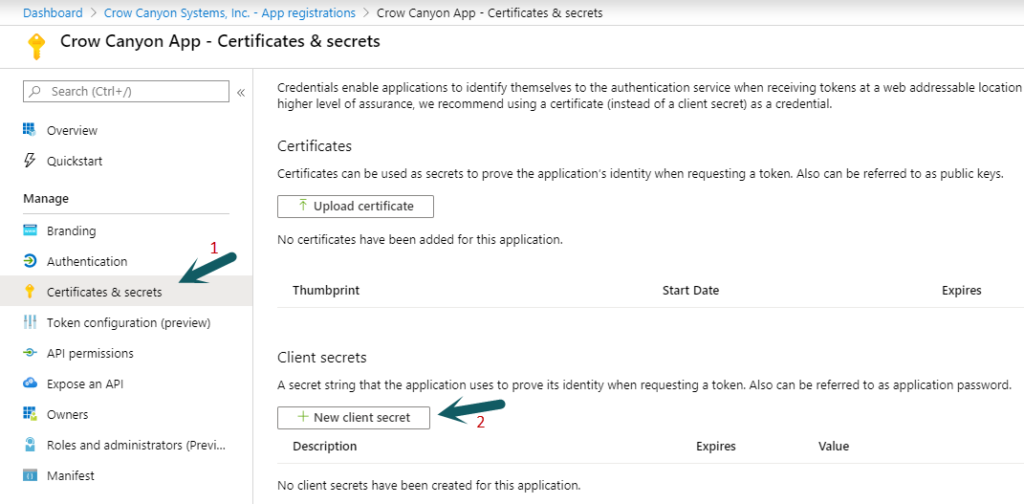Screen dimensions: 1024x504
Task: Focus the sidebar Search field
Action: coord(126,91)
